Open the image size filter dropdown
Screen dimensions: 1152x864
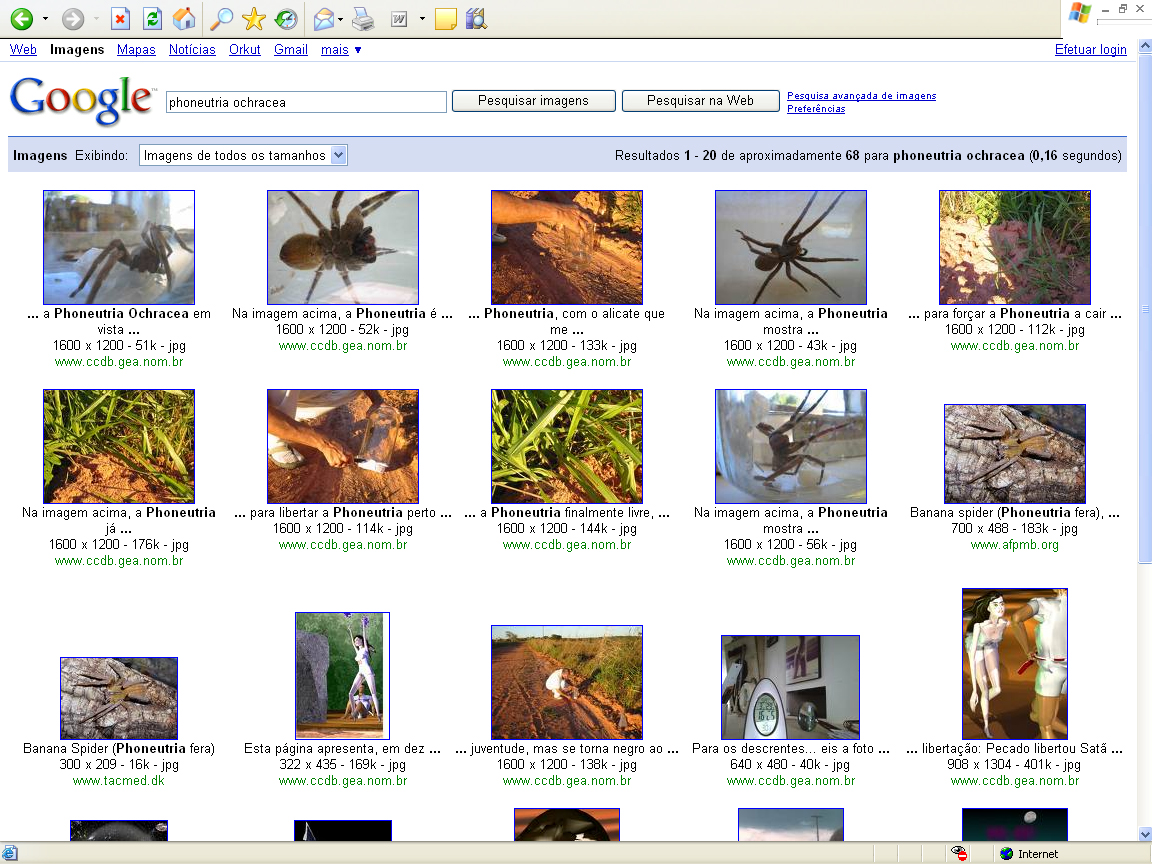[243, 155]
